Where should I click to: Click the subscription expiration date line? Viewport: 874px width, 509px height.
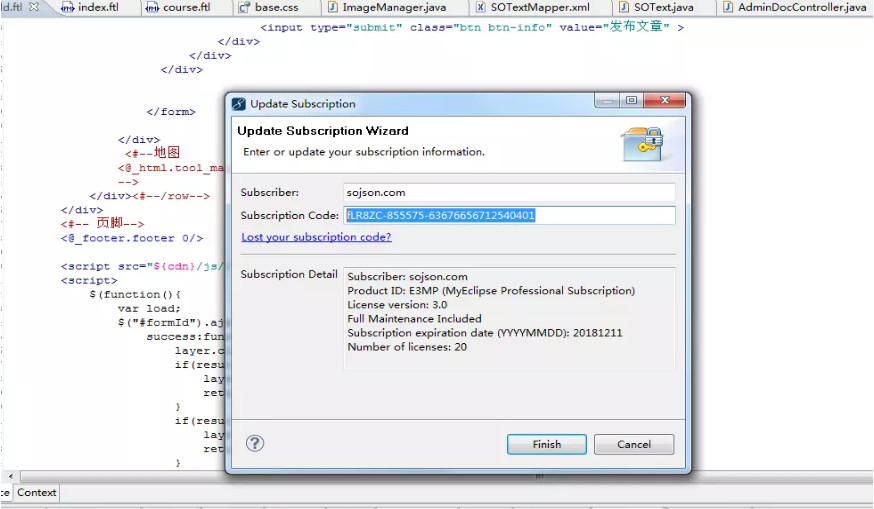click(x=484, y=333)
